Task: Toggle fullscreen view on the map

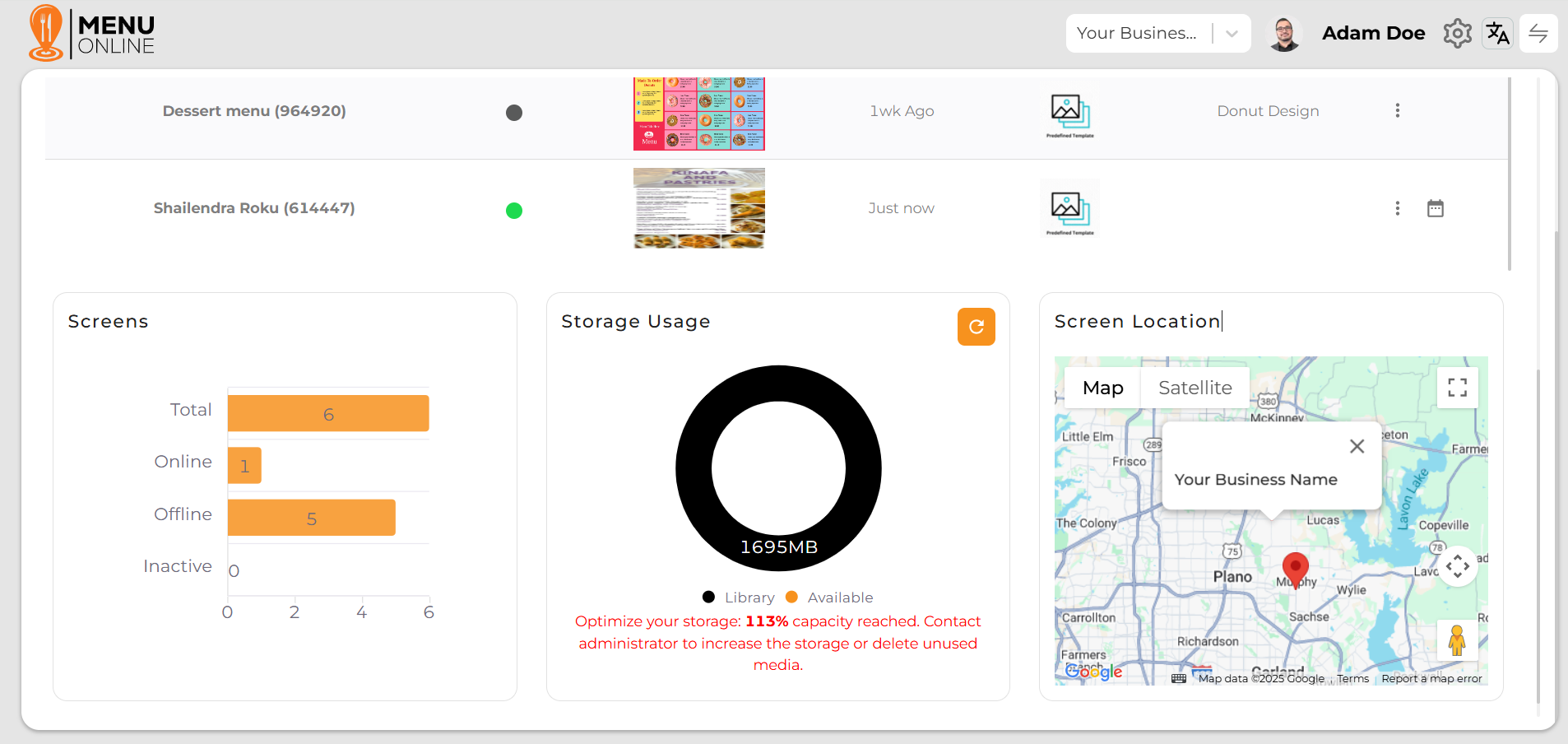Action: click(1457, 388)
